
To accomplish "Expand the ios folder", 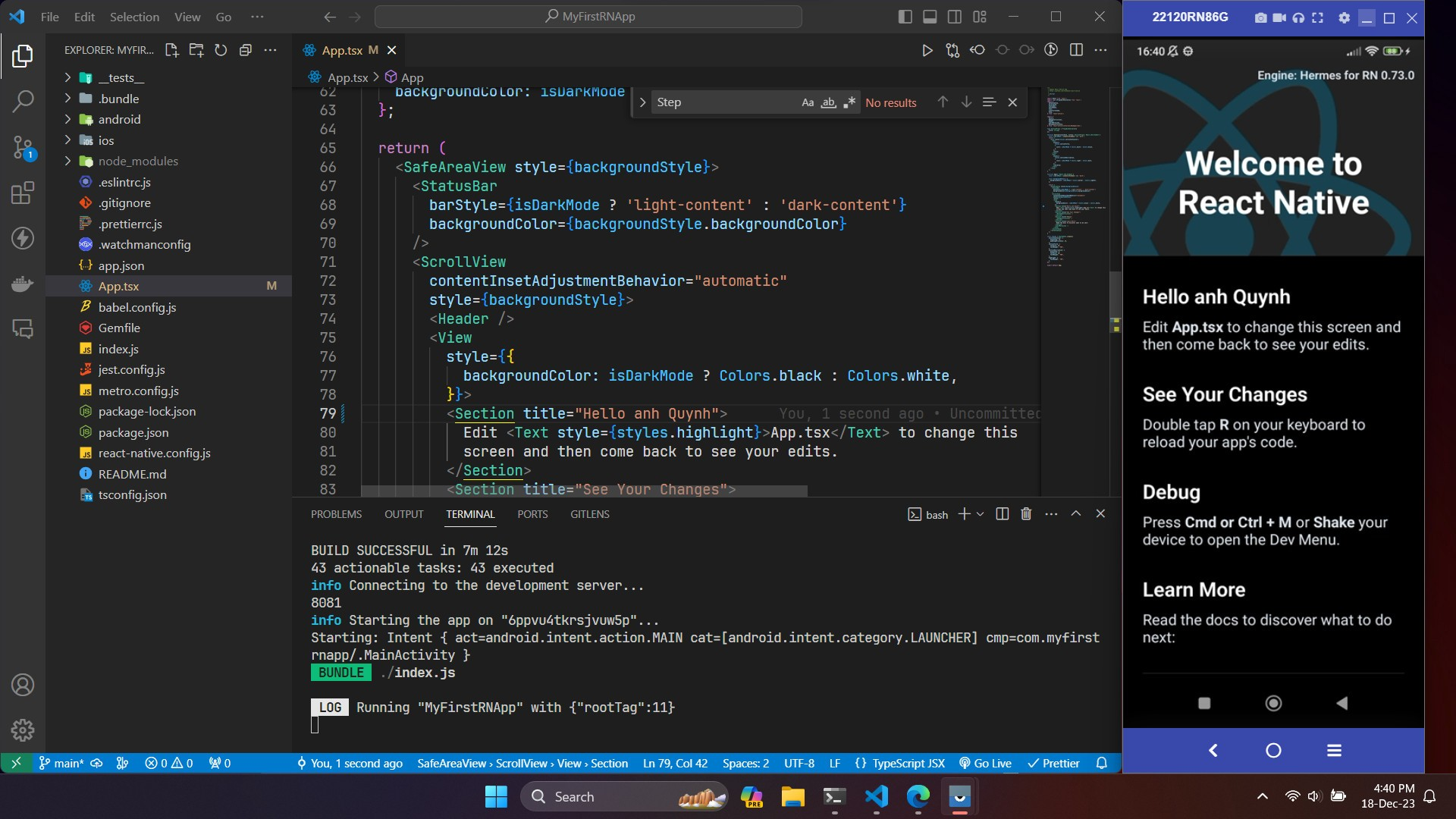I will point(67,140).
